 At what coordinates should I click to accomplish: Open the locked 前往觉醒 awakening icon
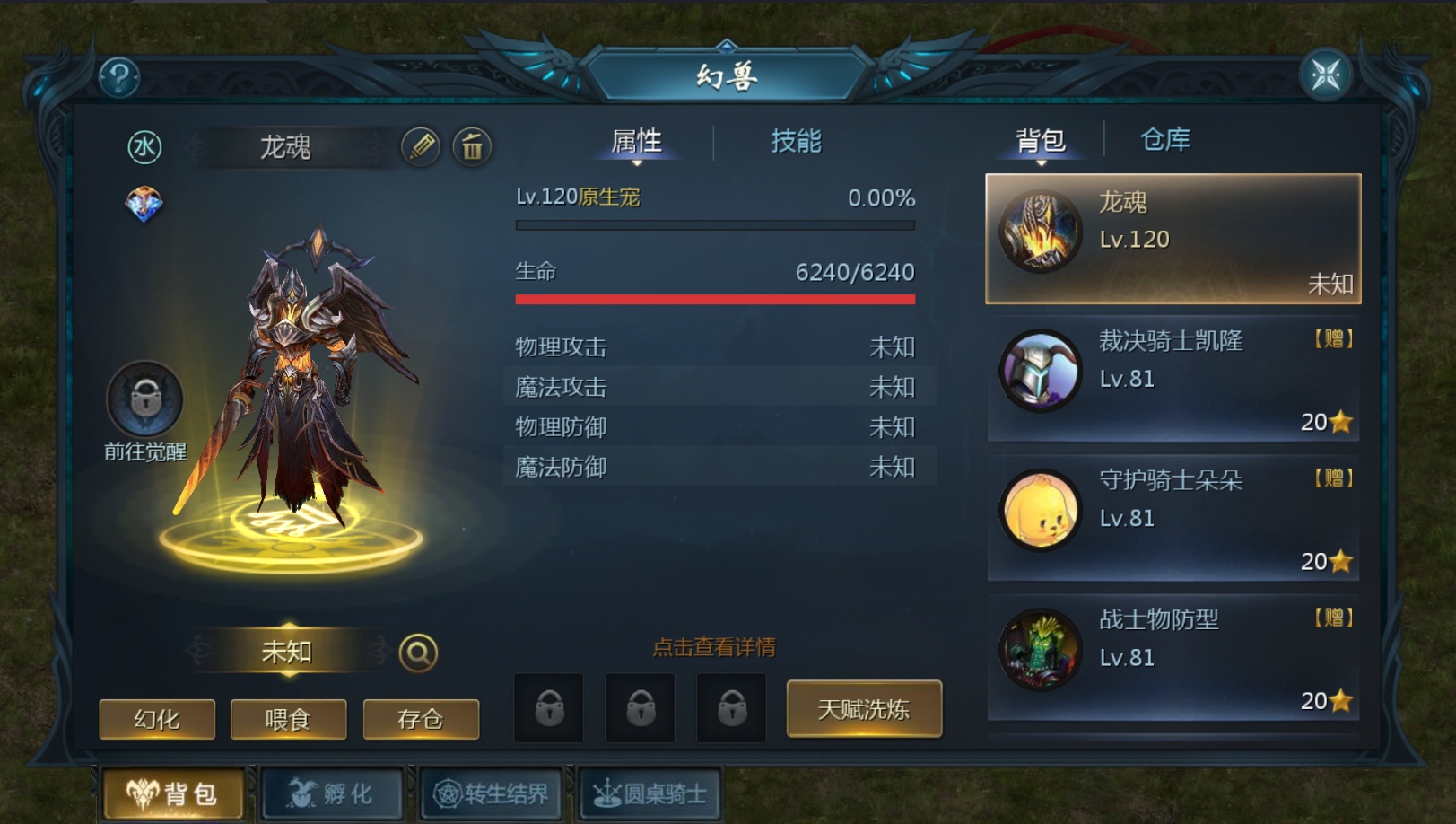(x=144, y=399)
